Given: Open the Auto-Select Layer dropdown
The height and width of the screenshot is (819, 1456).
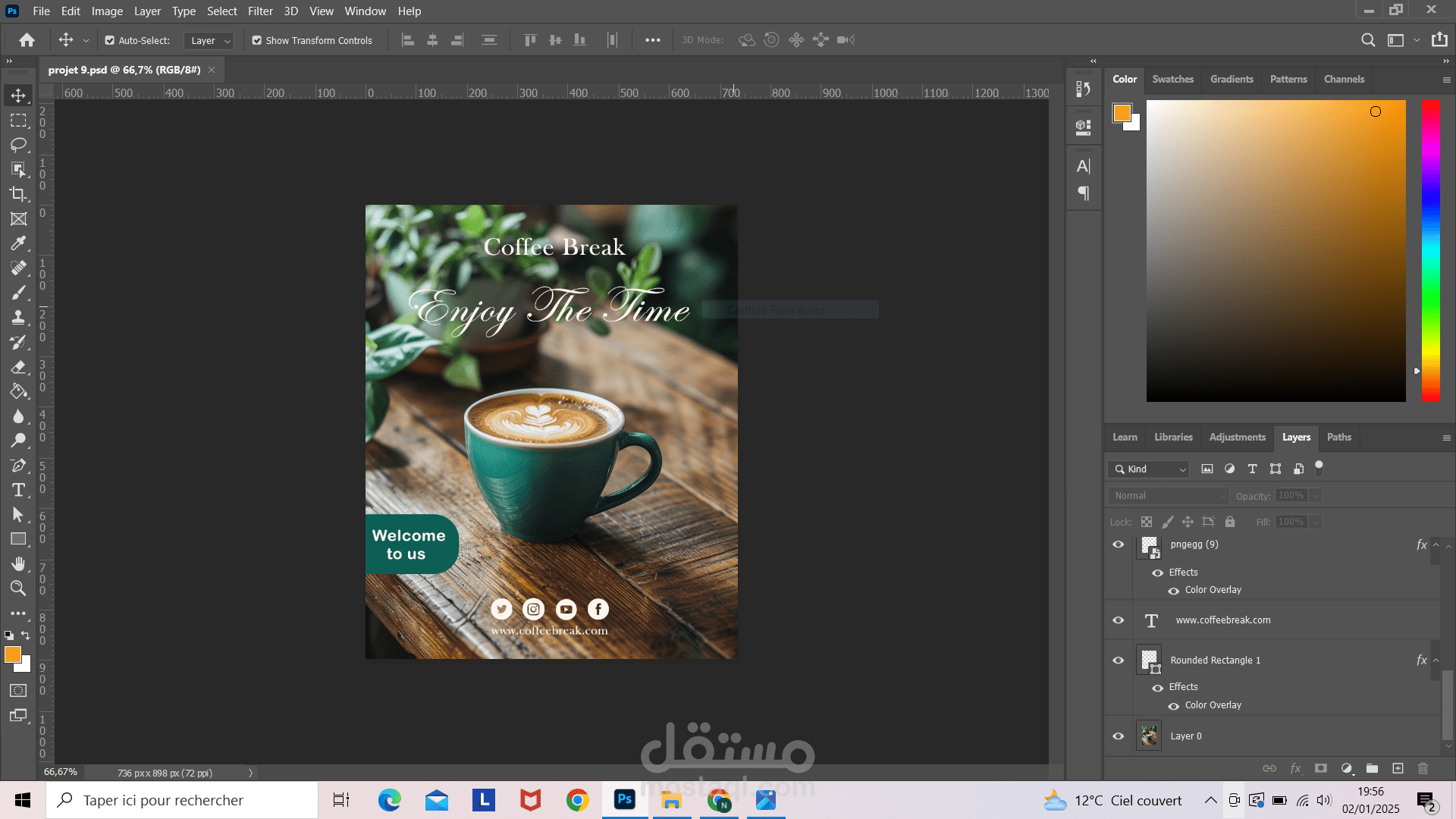Looking at the screenshot, I should coord(210,41).
